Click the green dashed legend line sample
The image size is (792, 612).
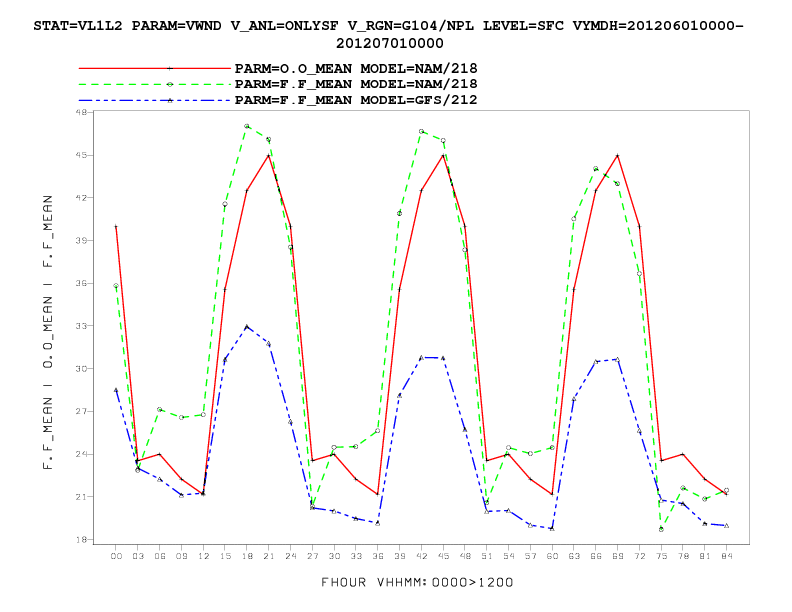tap(155, 84)
